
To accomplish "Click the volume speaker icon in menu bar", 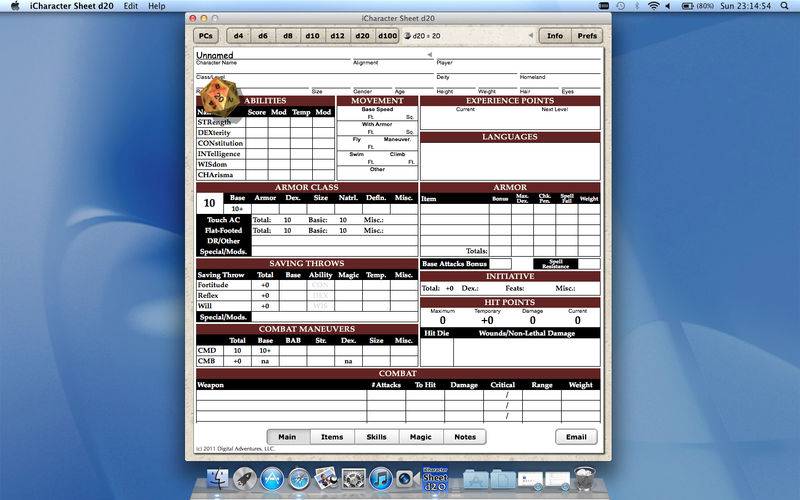I will [668, 6].
